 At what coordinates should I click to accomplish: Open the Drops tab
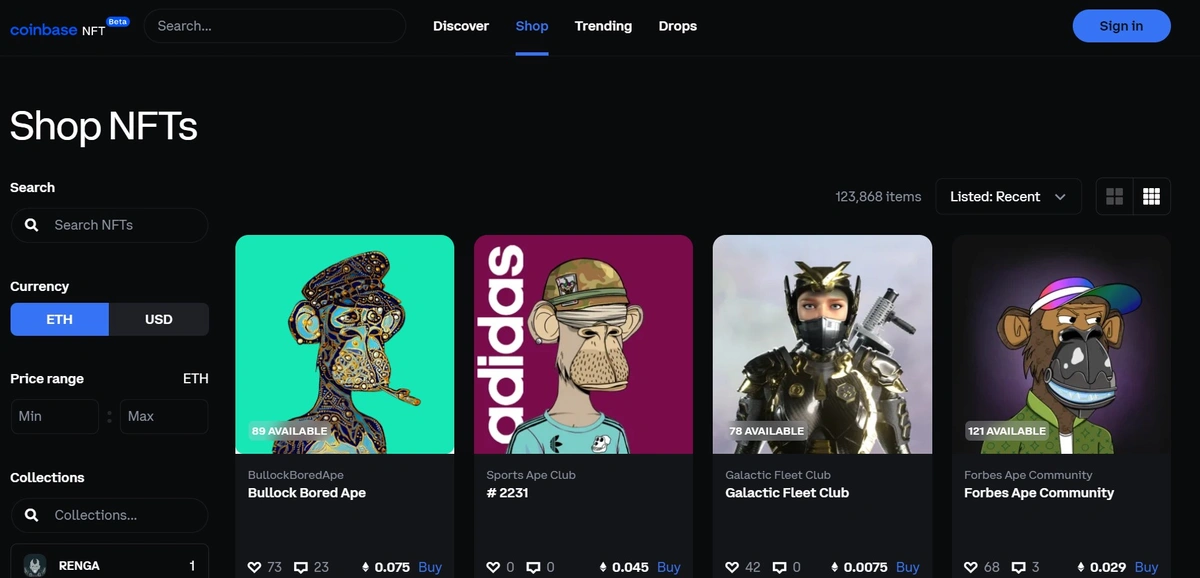point(678,26)
